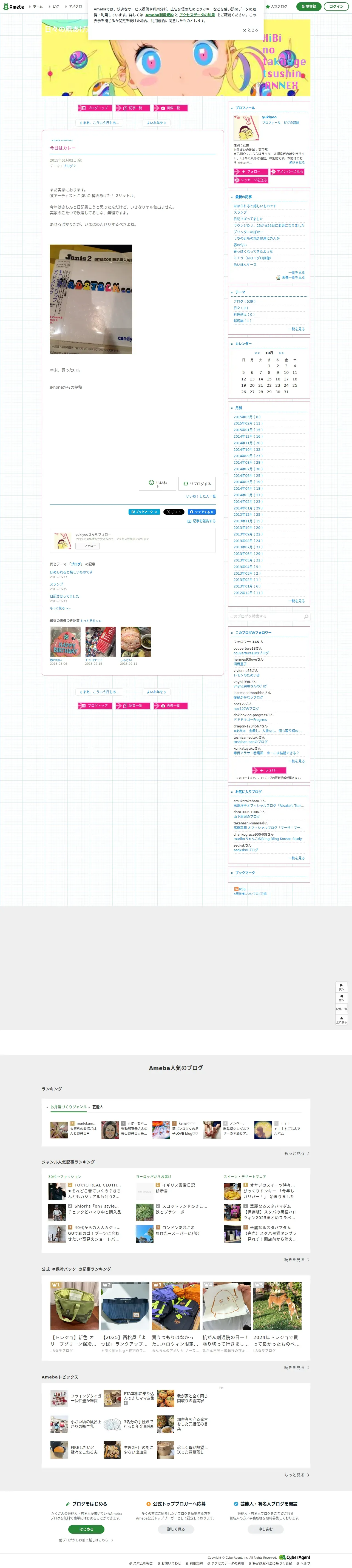The width and height of the screenshot is (352, 1568).
Task: Select the ピグ header menu item
Action: click(55, 7)
